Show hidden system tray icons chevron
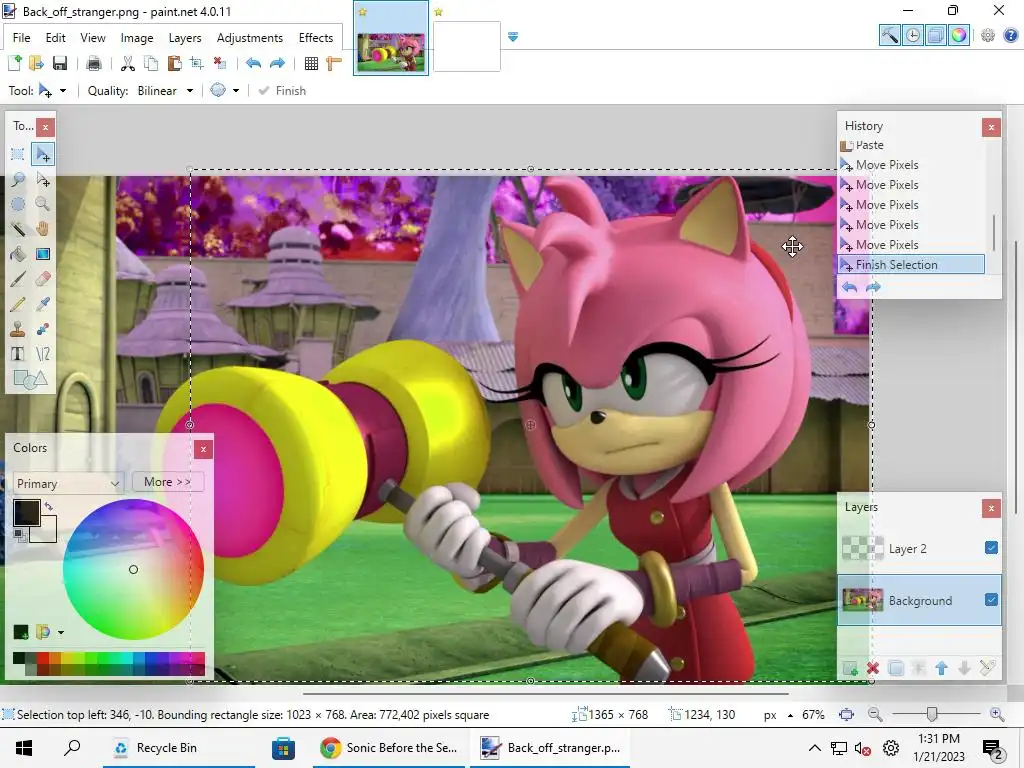 coord(814,748)
